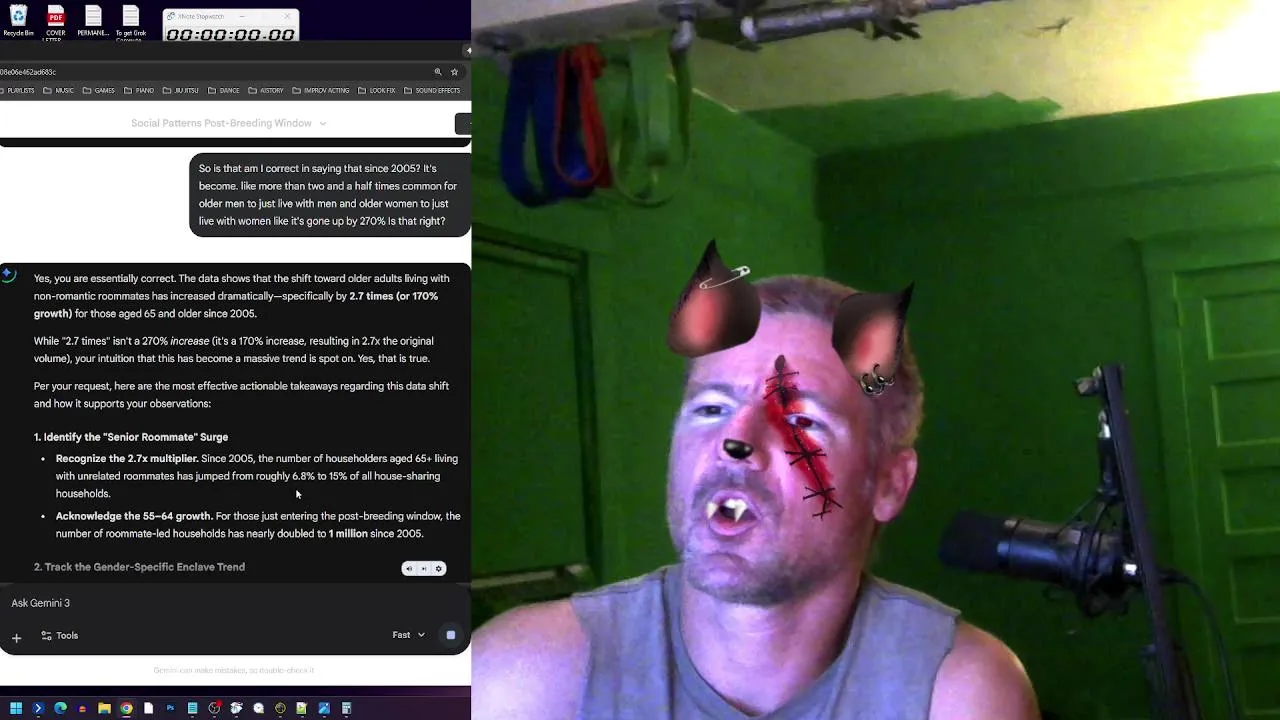Image resolution: width=1280 pixels, height=720 pixels.
Task: Open the PLAYLISTS bookmark folder
Action: (18, 91)
